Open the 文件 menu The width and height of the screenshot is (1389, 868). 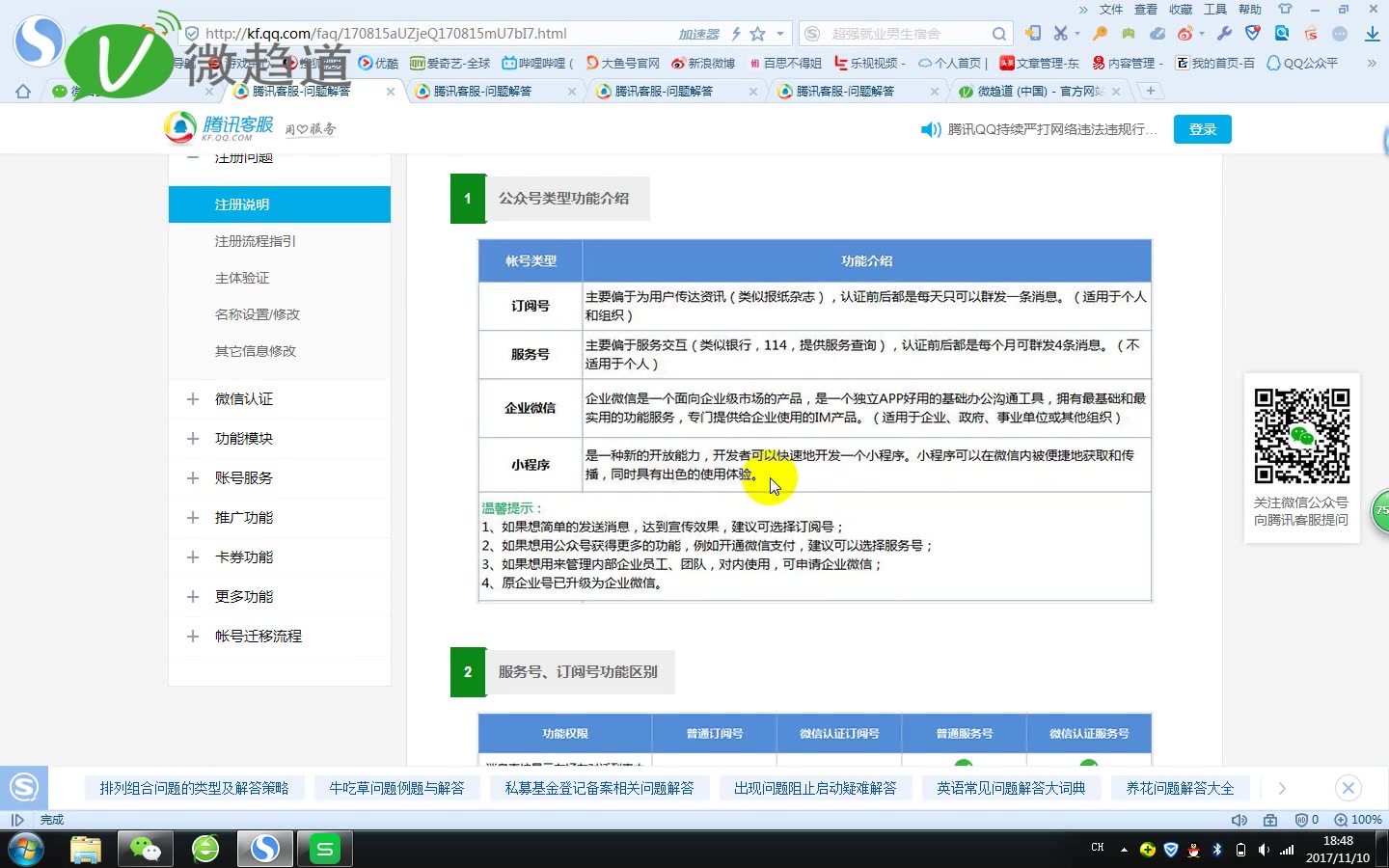point(1111,10)
